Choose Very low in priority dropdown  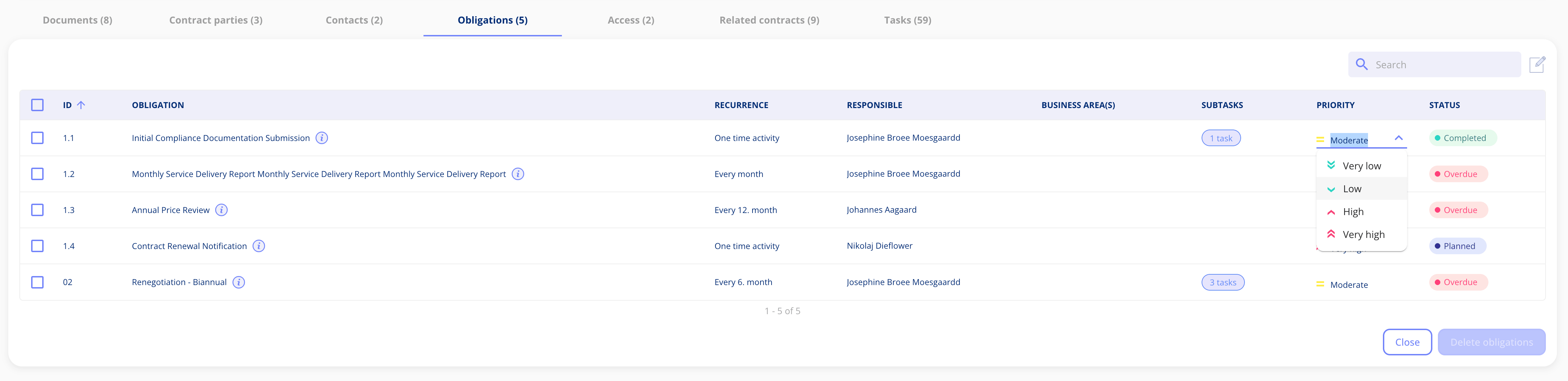click(1361, 166)
